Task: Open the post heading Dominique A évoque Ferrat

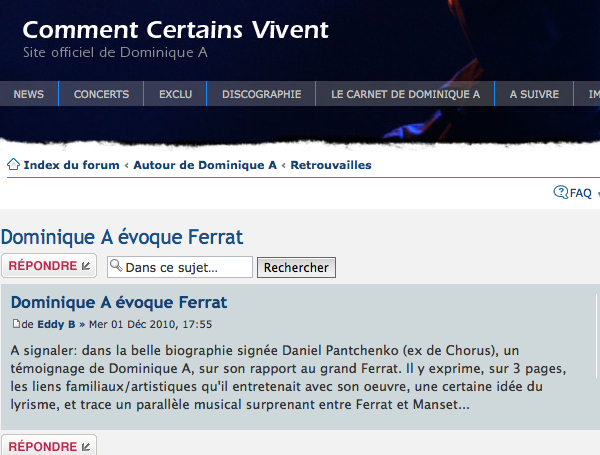Action: click(x=119, y=302)
